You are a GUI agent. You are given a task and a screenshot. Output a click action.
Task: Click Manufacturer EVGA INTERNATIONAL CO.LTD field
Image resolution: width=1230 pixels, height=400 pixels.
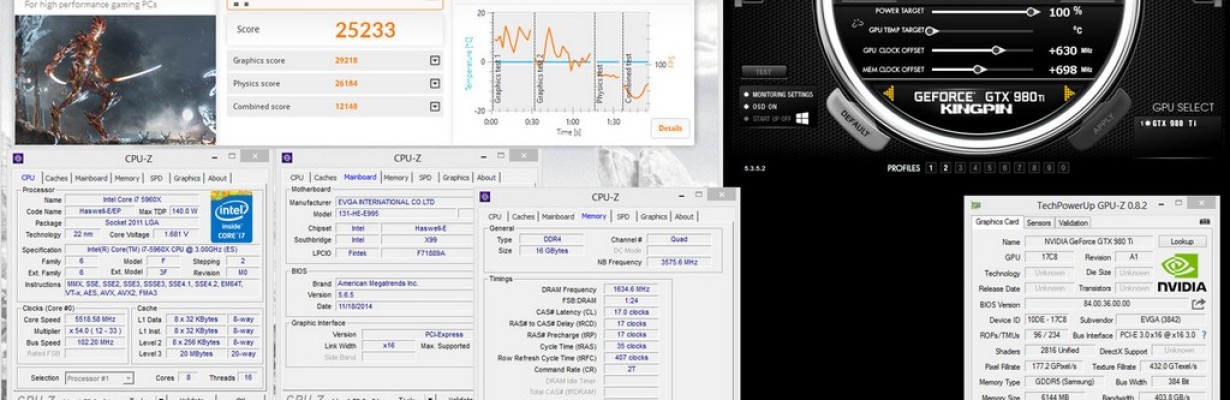[403, 202]
